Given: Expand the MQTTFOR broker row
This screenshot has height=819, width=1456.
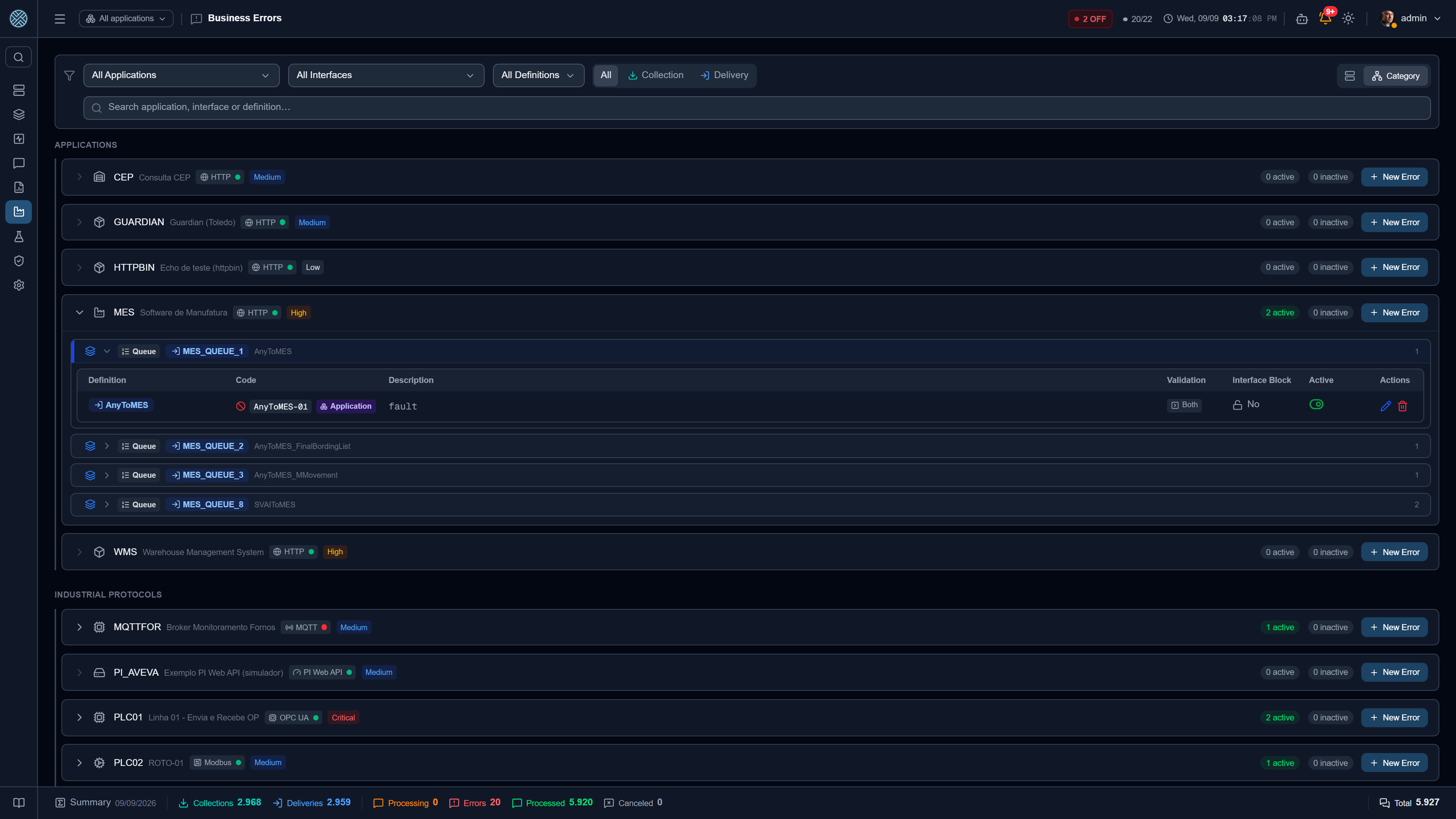Looking at the screenshot, I should coord(80,628).
